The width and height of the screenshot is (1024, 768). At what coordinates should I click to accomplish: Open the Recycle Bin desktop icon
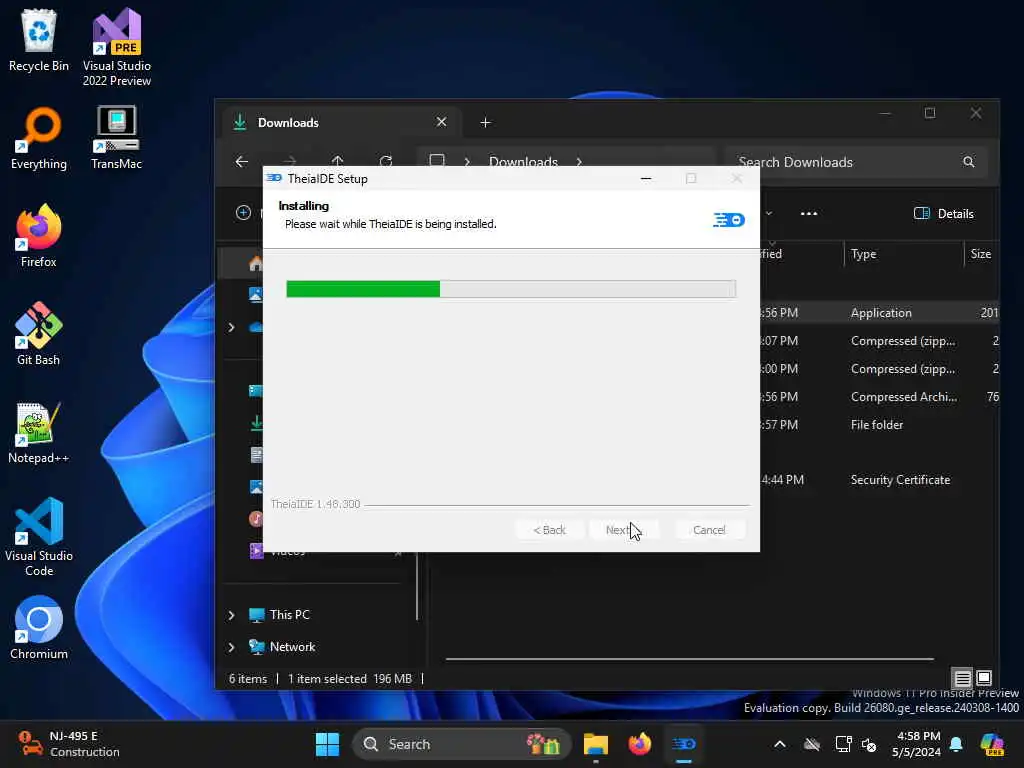click(x=39, y=40)
